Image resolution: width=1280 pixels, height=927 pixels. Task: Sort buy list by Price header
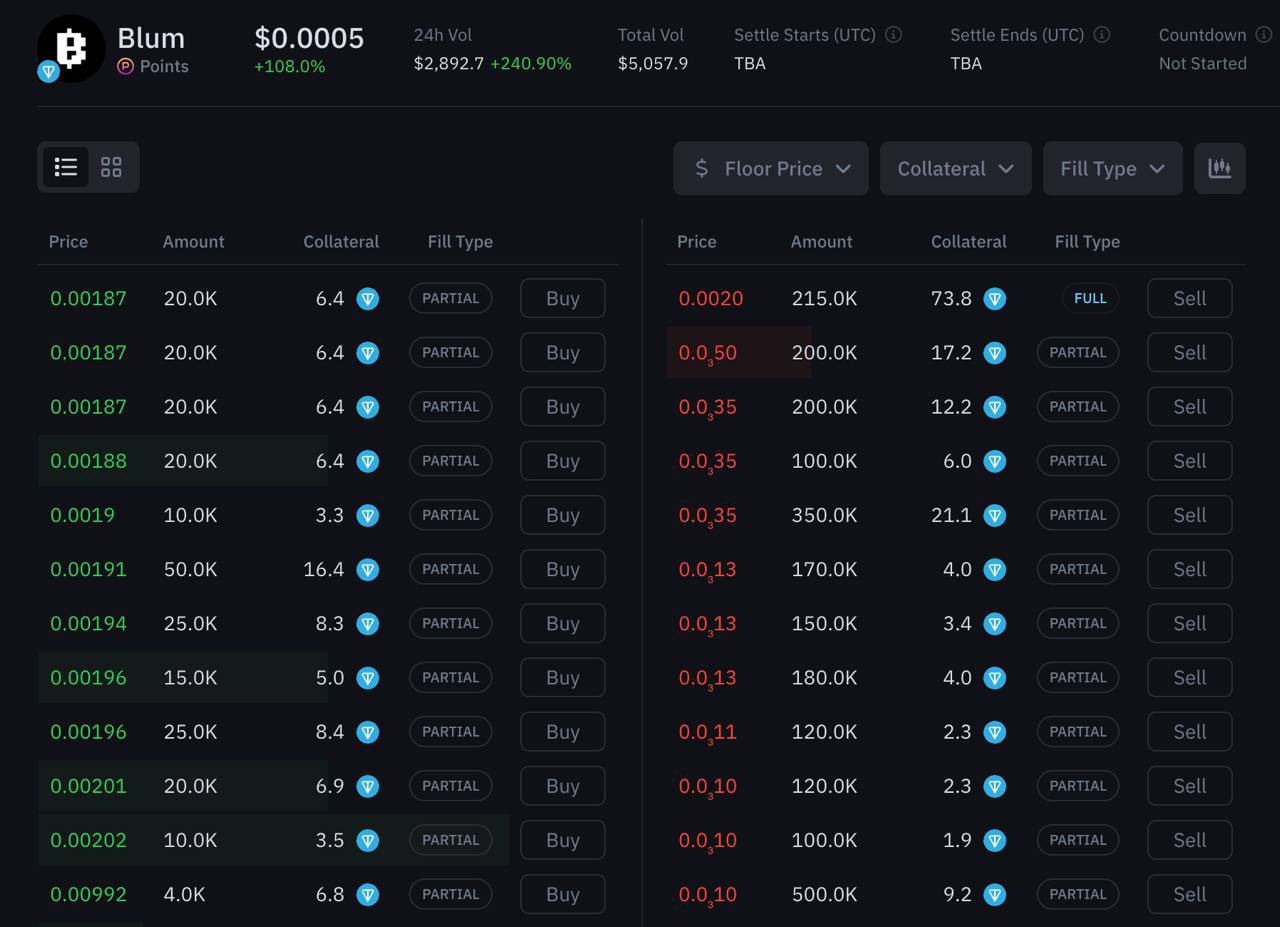(x=68, y=242)
